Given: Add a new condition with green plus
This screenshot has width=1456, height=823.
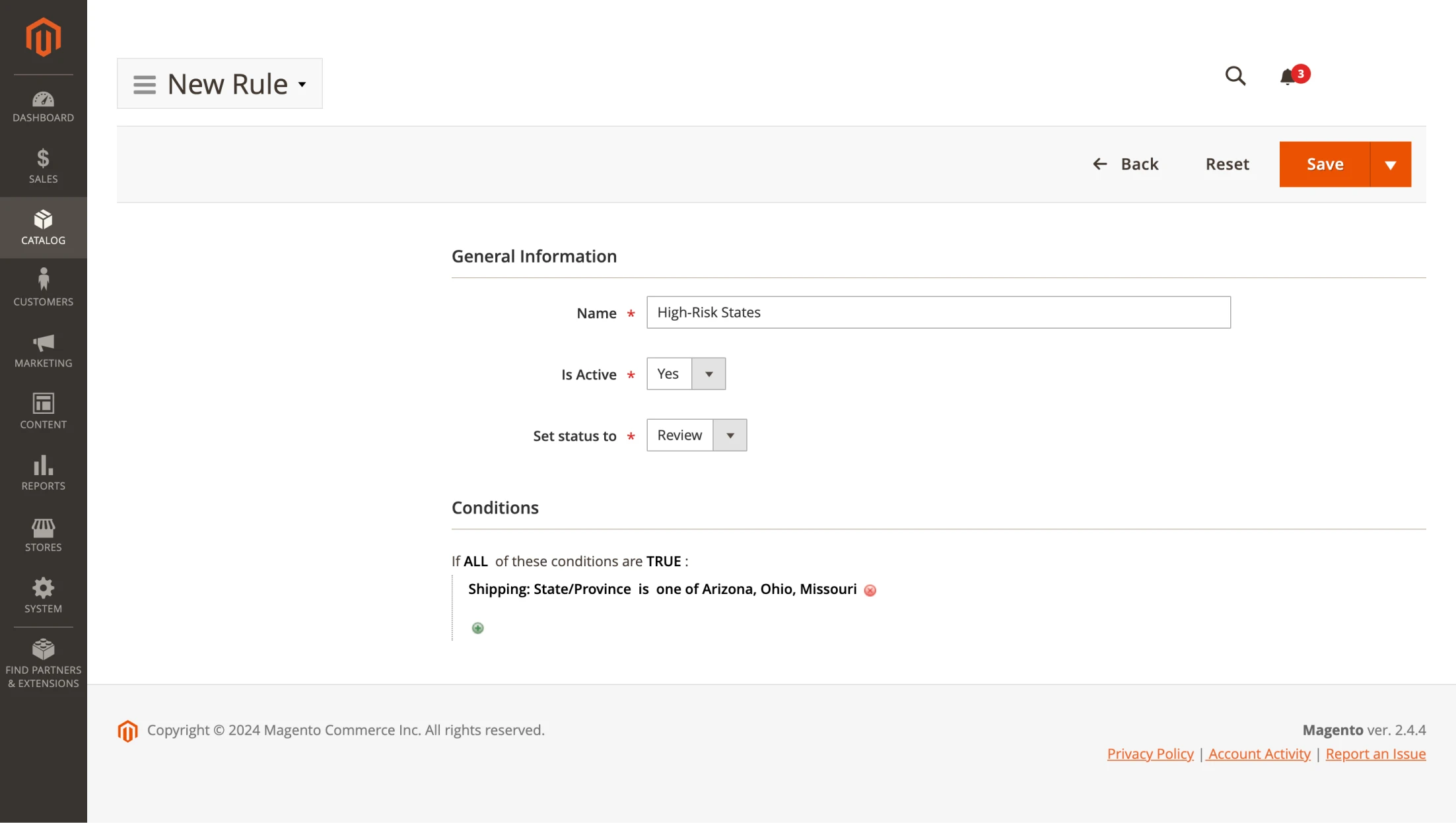Looking at the screenshot, I should coord(477,628).
